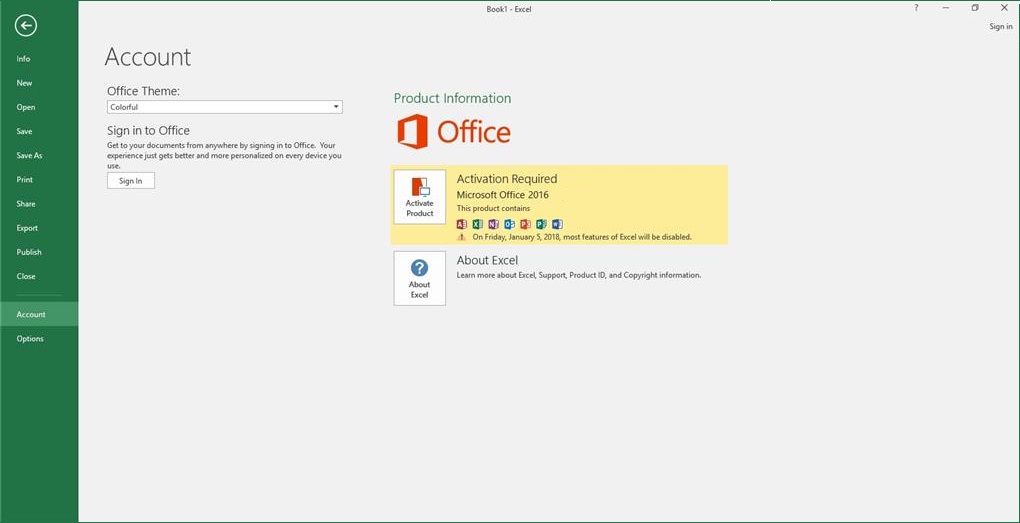This screenshot has height=523, width=1020.
Task: Click the Account page title
Action: (148, 57)
